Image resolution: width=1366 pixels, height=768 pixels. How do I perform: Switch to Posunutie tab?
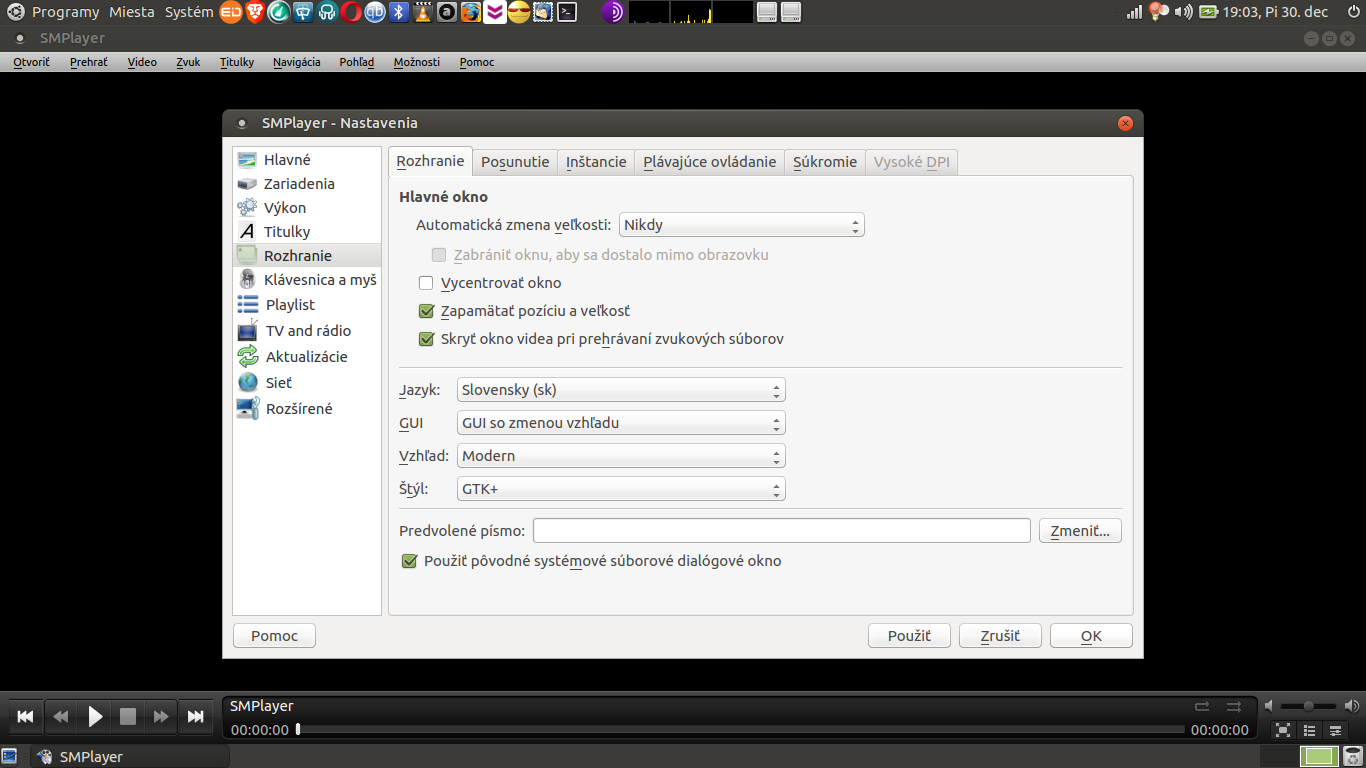[515, 161]
